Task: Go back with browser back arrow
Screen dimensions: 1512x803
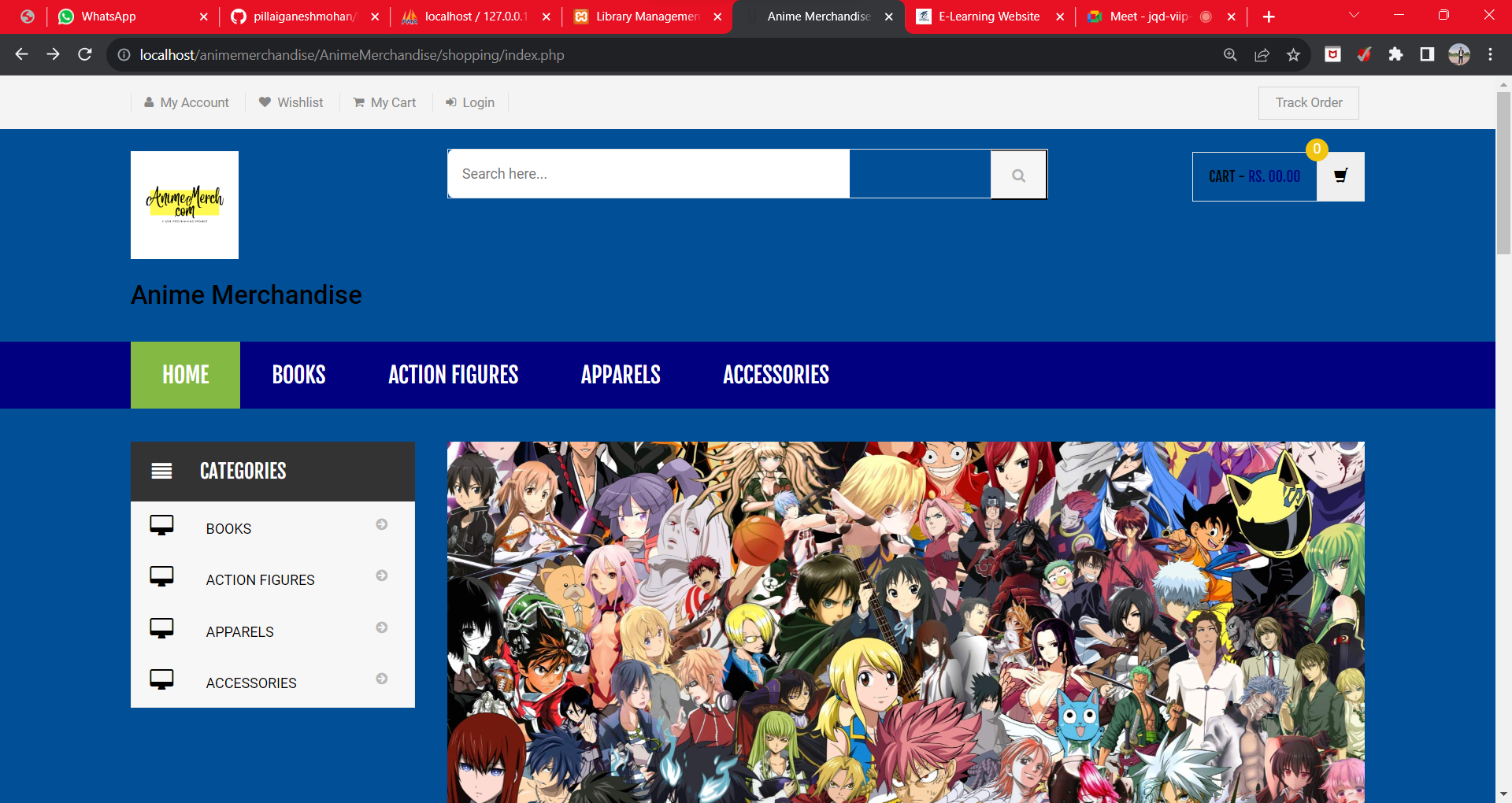Action: tap(22, 54)
